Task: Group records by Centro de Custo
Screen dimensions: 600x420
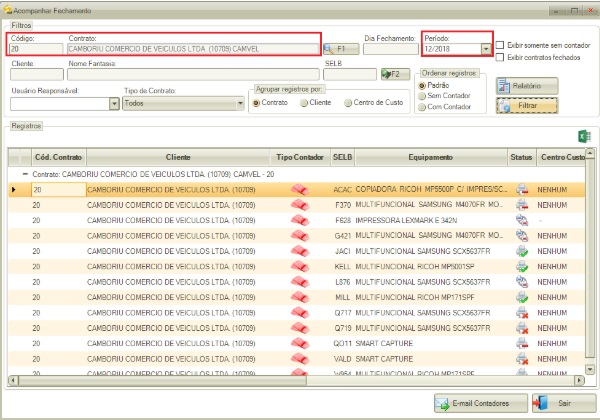Action: point(348,103)
